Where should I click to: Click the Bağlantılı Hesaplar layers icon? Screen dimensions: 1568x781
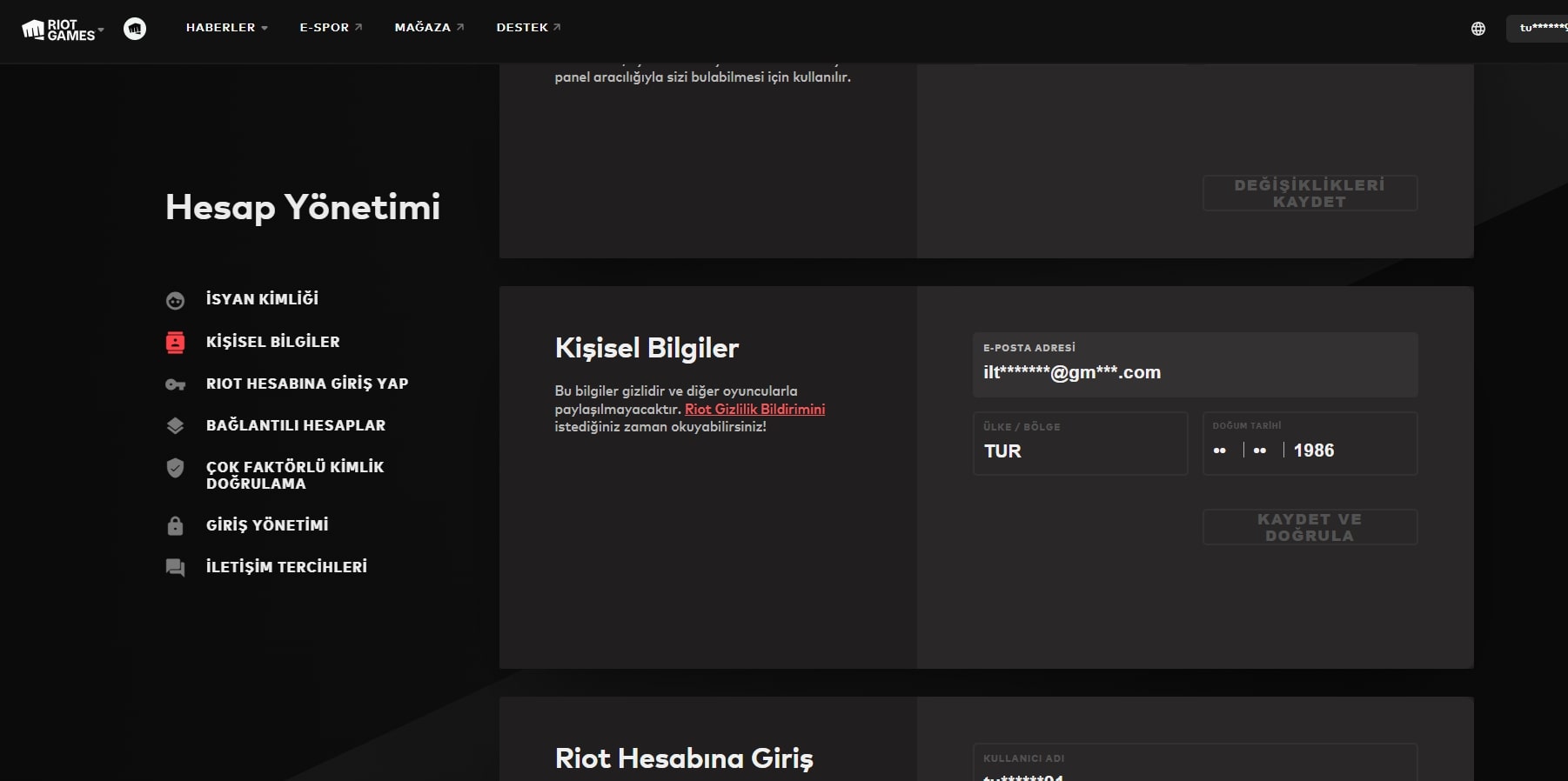coord(175,426)
